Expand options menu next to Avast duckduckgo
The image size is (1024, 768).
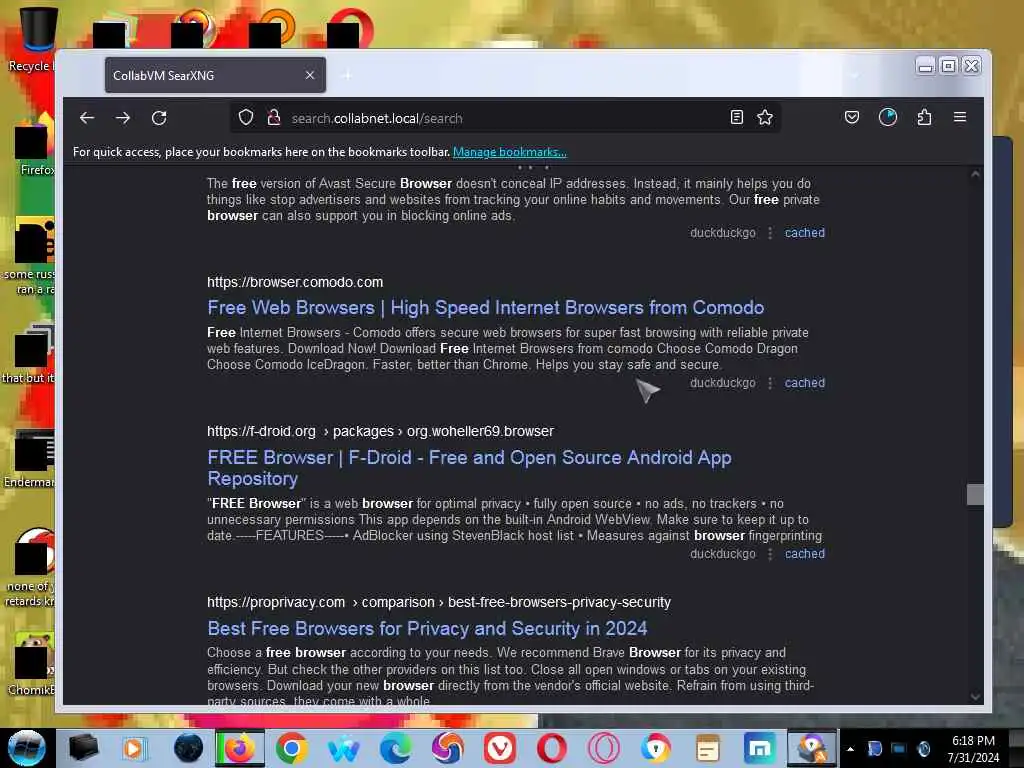point(770,233)
